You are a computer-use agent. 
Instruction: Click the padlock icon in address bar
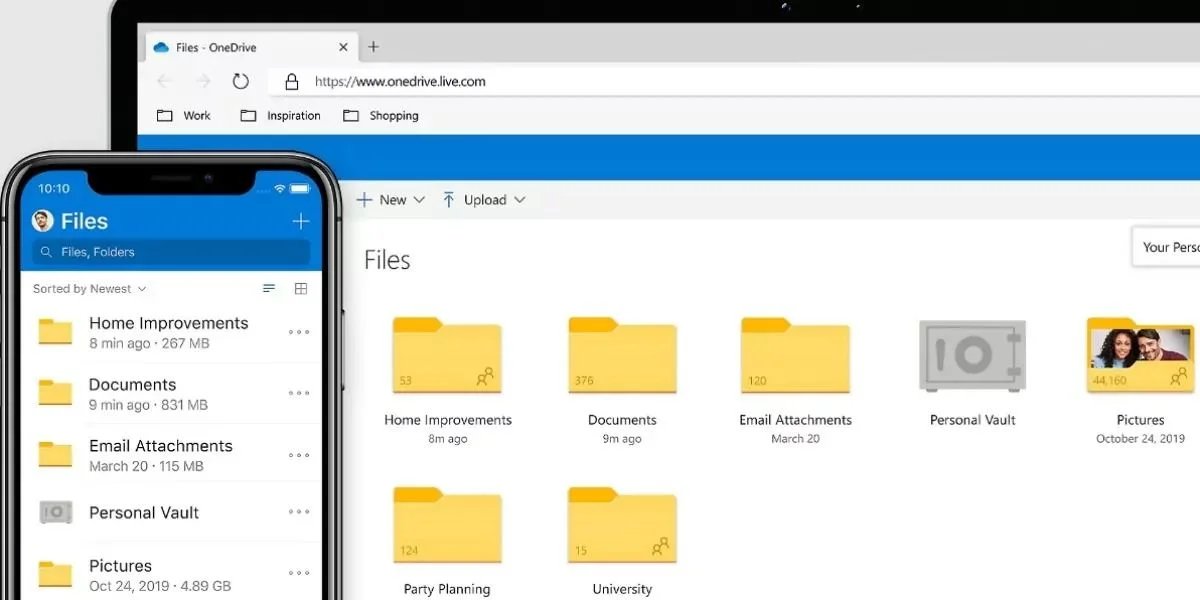pyautogui.click(x=292, y=82)
